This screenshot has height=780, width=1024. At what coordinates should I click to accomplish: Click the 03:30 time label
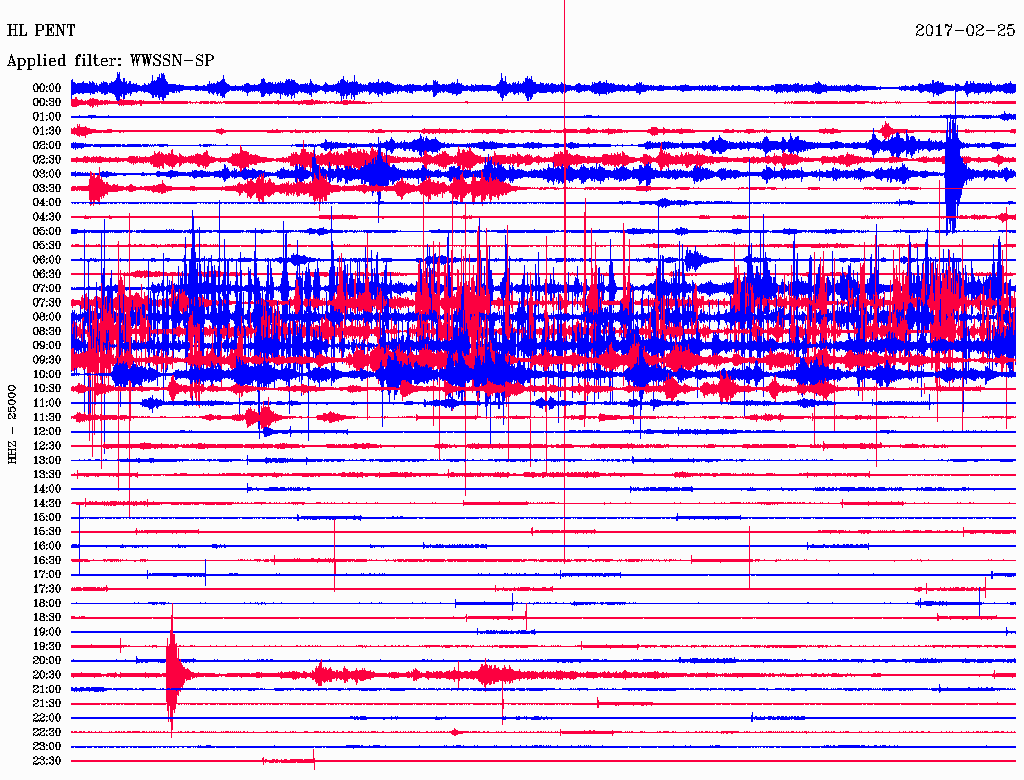tap(47, 188)
